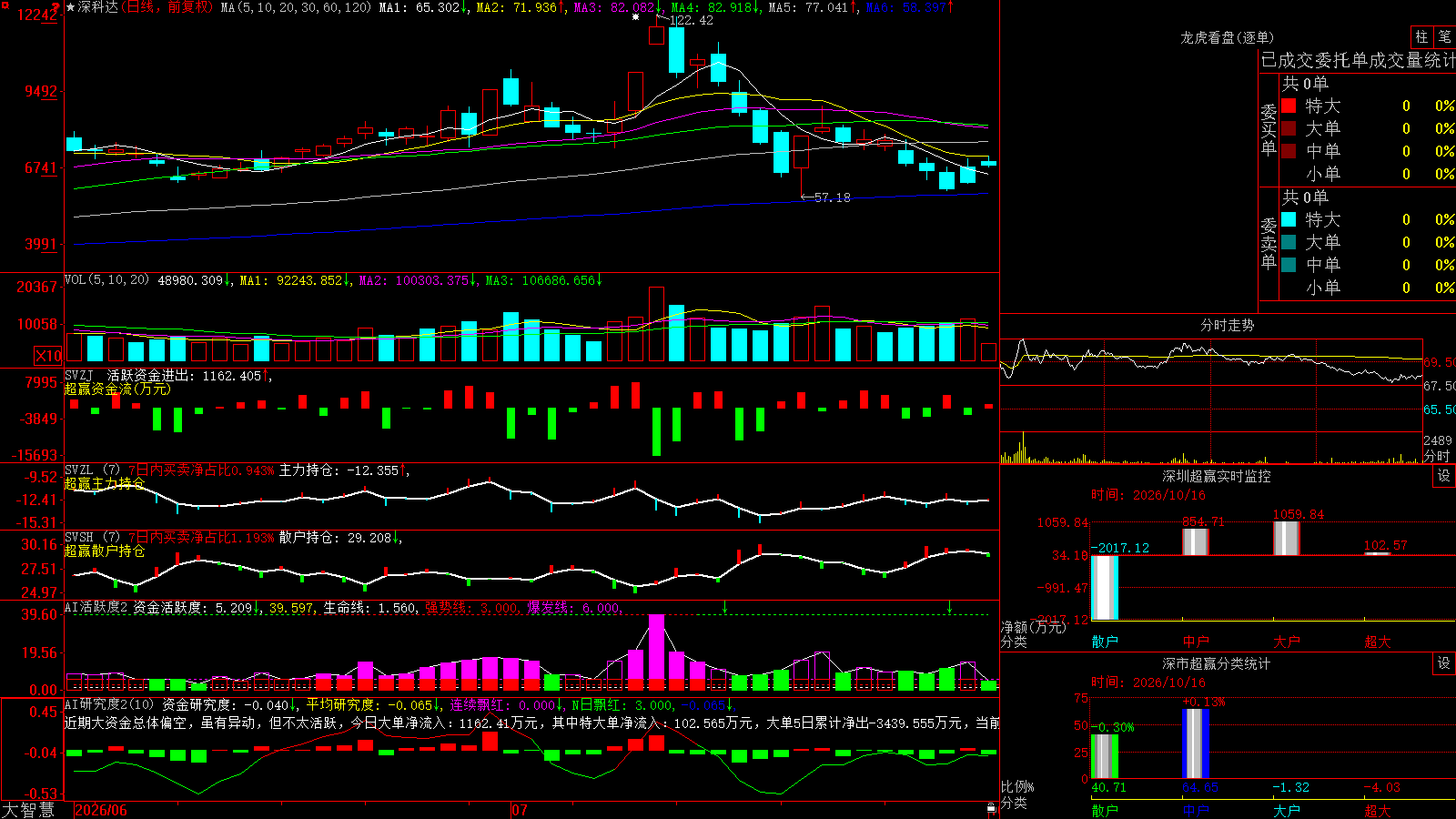The image size is (1456, 819).
Task: Click 中户 label in 深圳超赢实时监控 chart
Action: [1196, 642]
